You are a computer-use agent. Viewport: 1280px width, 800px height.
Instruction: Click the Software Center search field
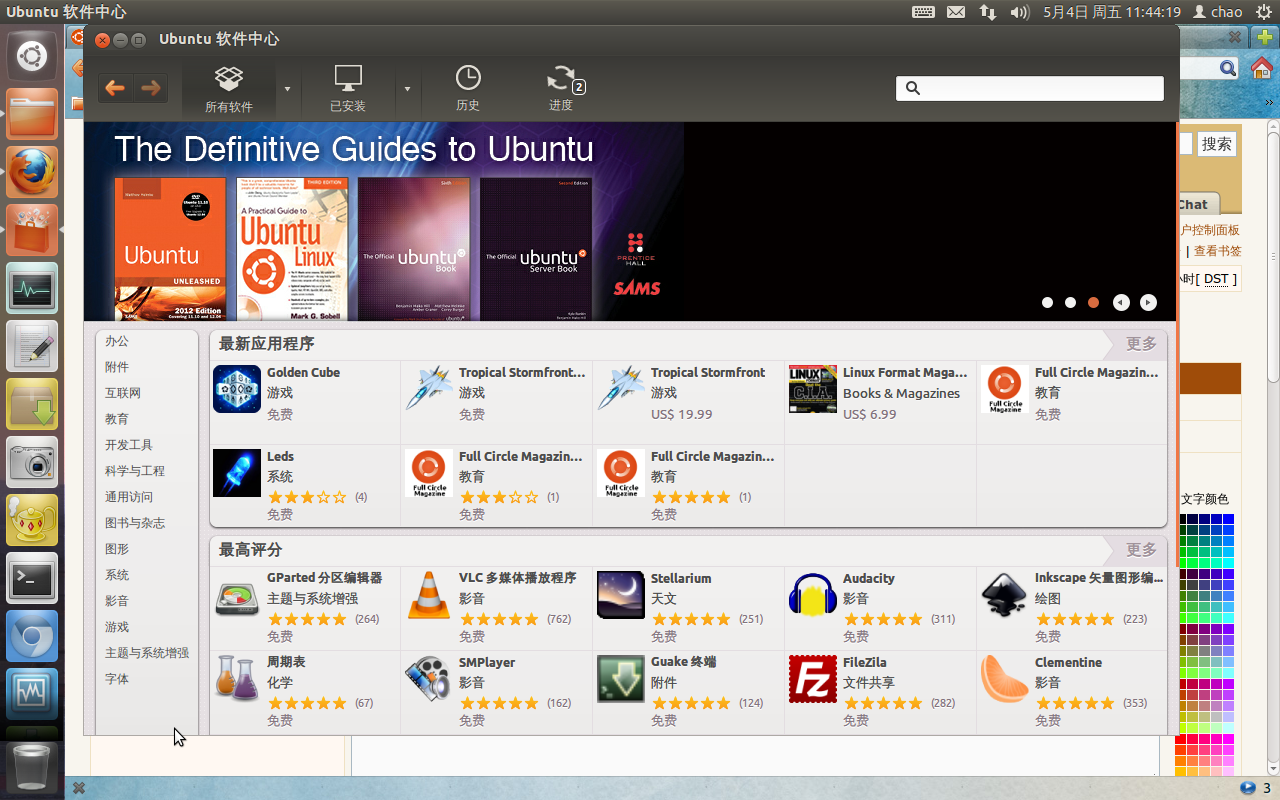pos(1030,88)
